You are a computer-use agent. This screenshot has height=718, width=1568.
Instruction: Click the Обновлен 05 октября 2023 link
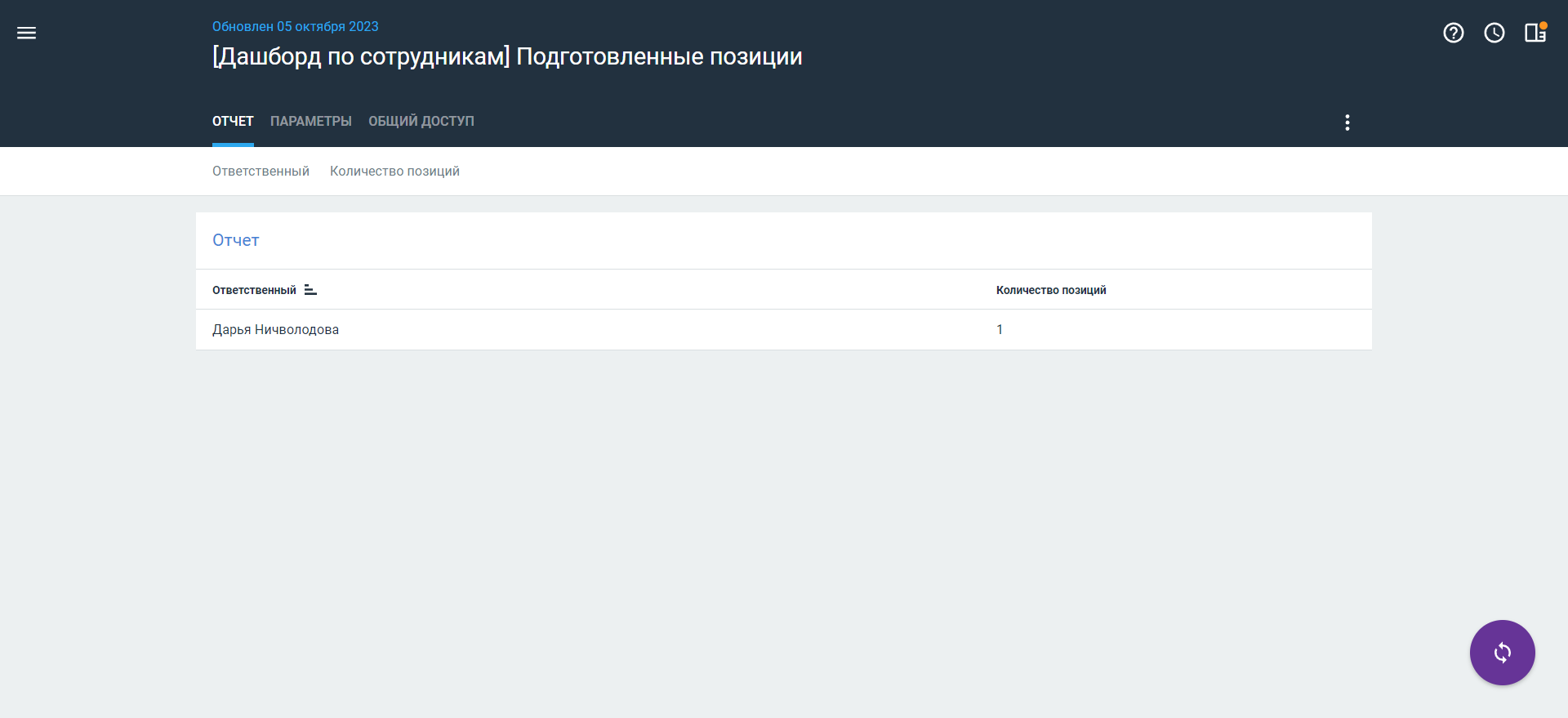tap(296, 26)
